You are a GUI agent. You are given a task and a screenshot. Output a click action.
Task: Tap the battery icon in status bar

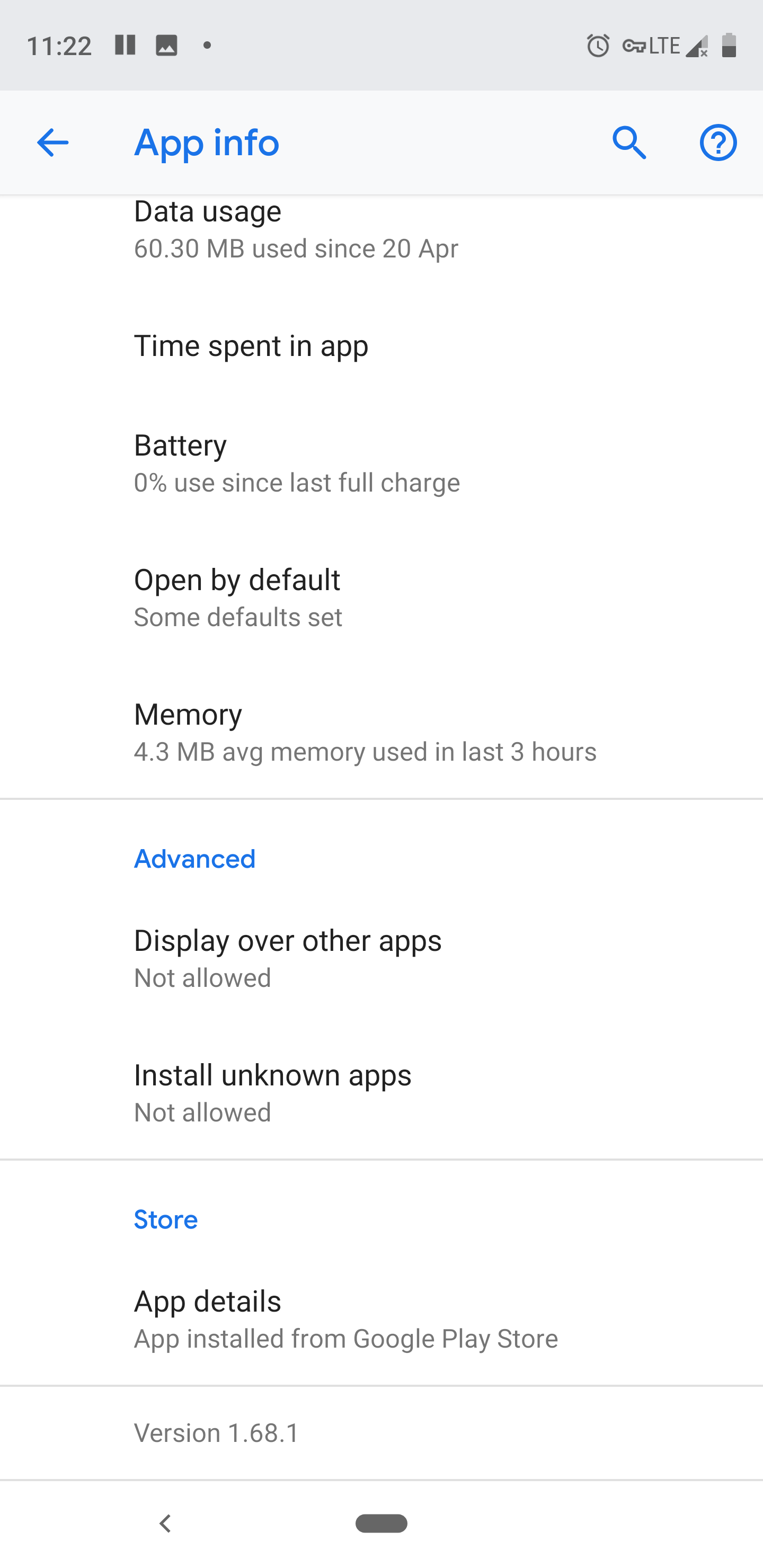729,46
